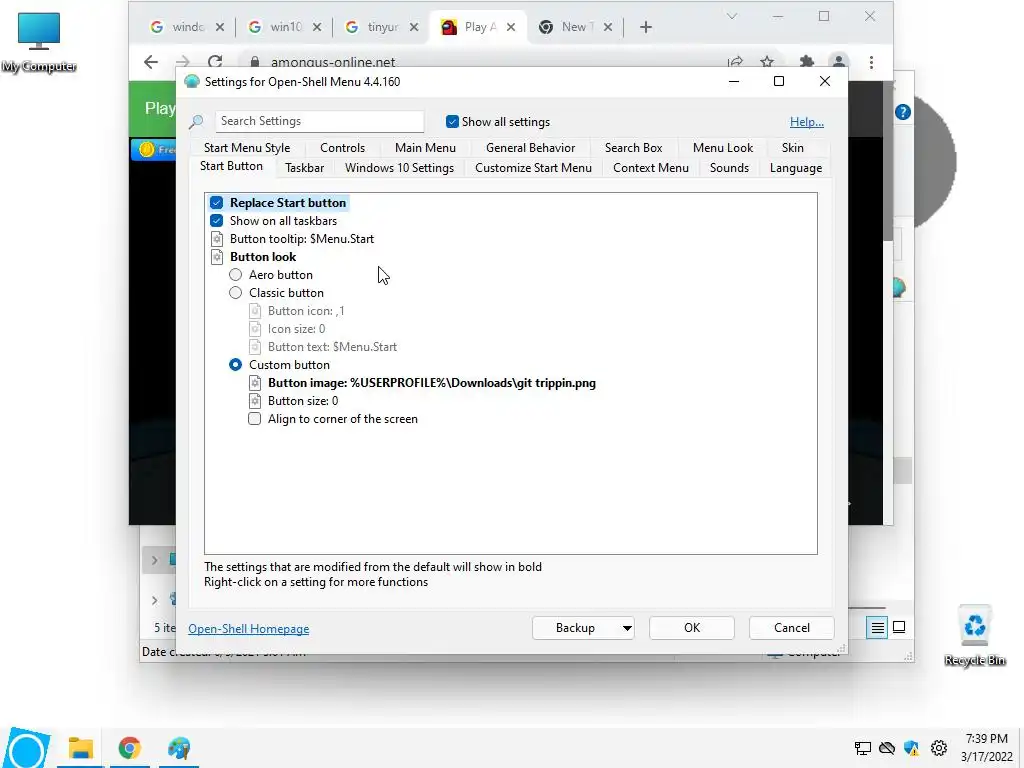
Task: Click the cloud sync-off tray icon
Action: [x=886, y=748]
